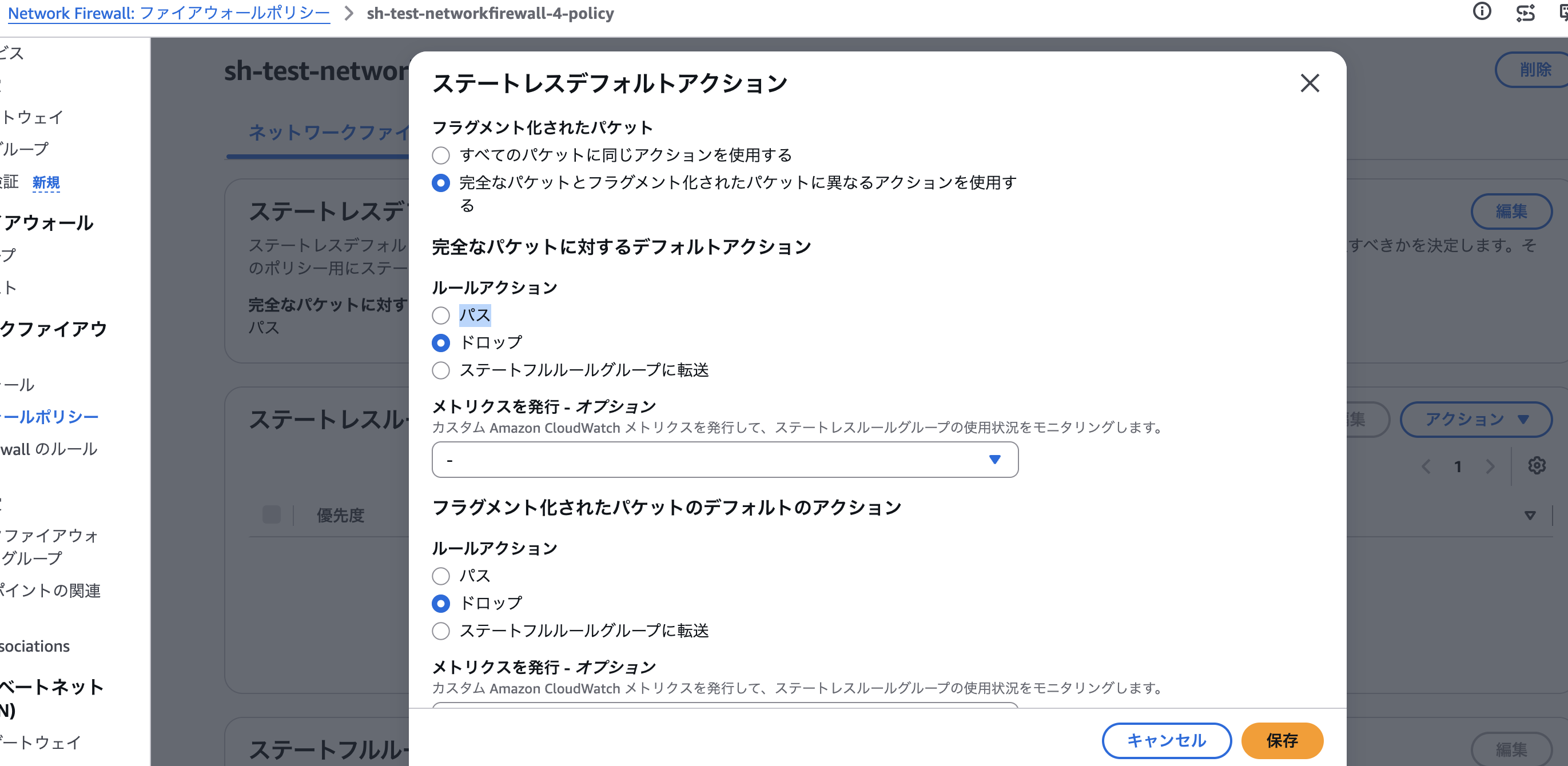
Task: Follow the Network Firewall breadcrumb link
Action: (x=169, y=13)
